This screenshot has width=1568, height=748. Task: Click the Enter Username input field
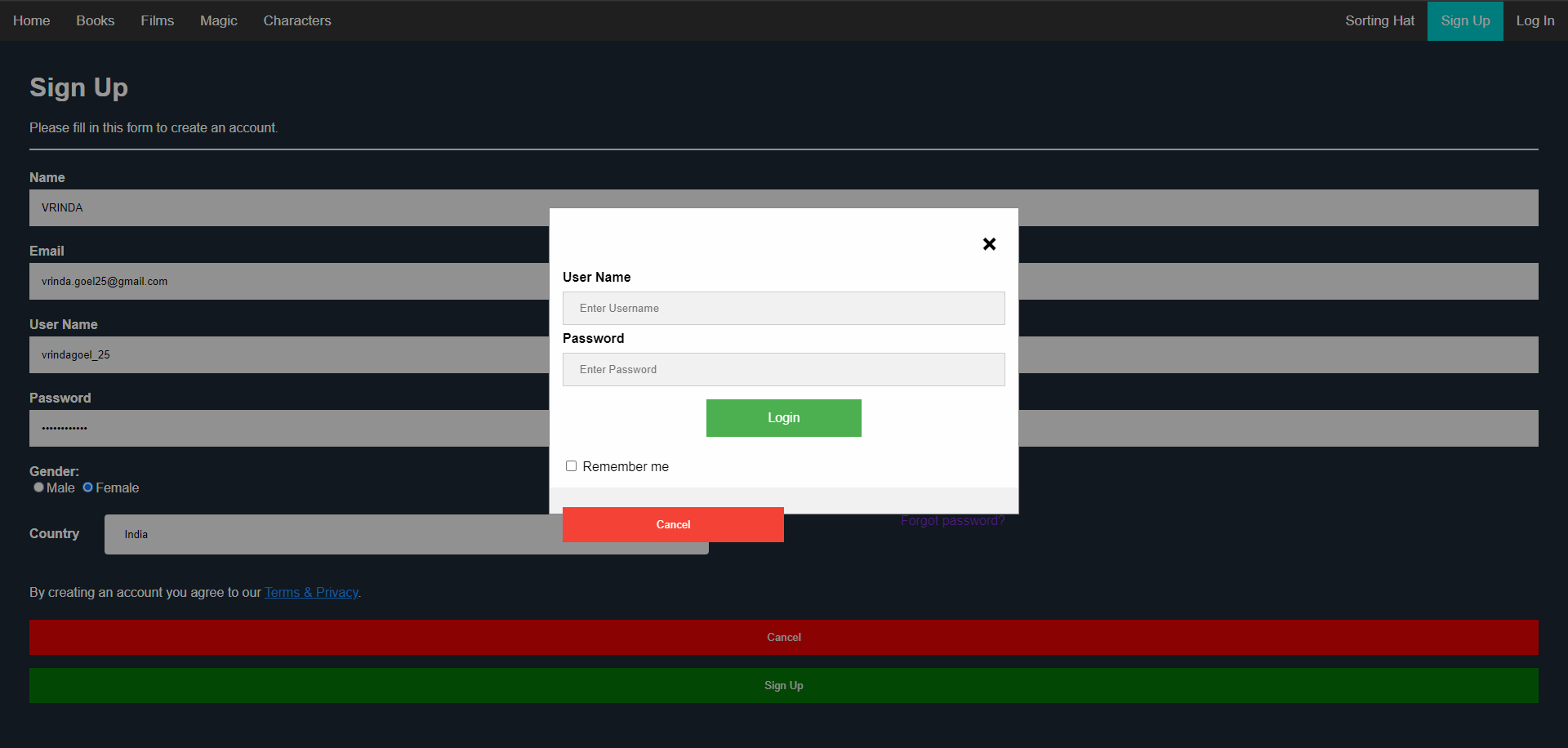783,308
